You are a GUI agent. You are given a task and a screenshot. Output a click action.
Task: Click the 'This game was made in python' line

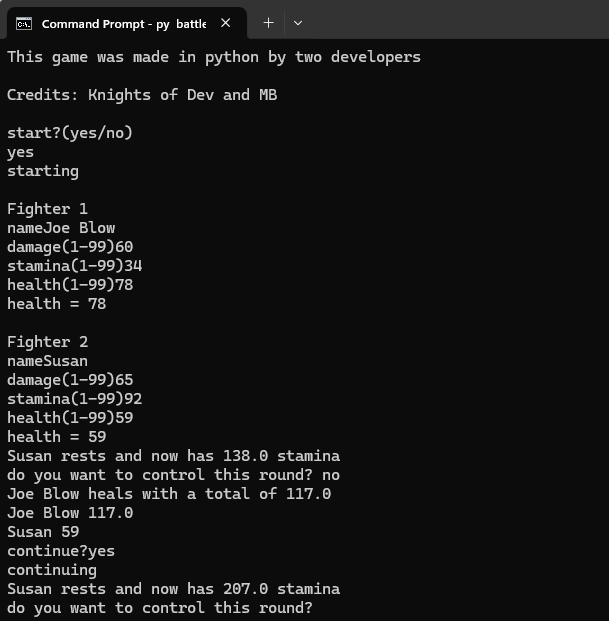[x=214, y=57]
